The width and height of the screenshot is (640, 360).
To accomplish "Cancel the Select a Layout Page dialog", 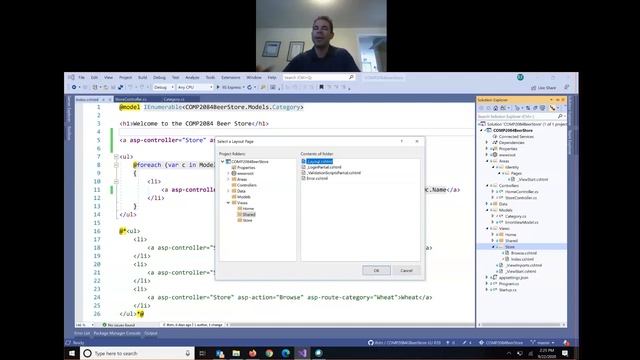I will (x=406, y=270).
